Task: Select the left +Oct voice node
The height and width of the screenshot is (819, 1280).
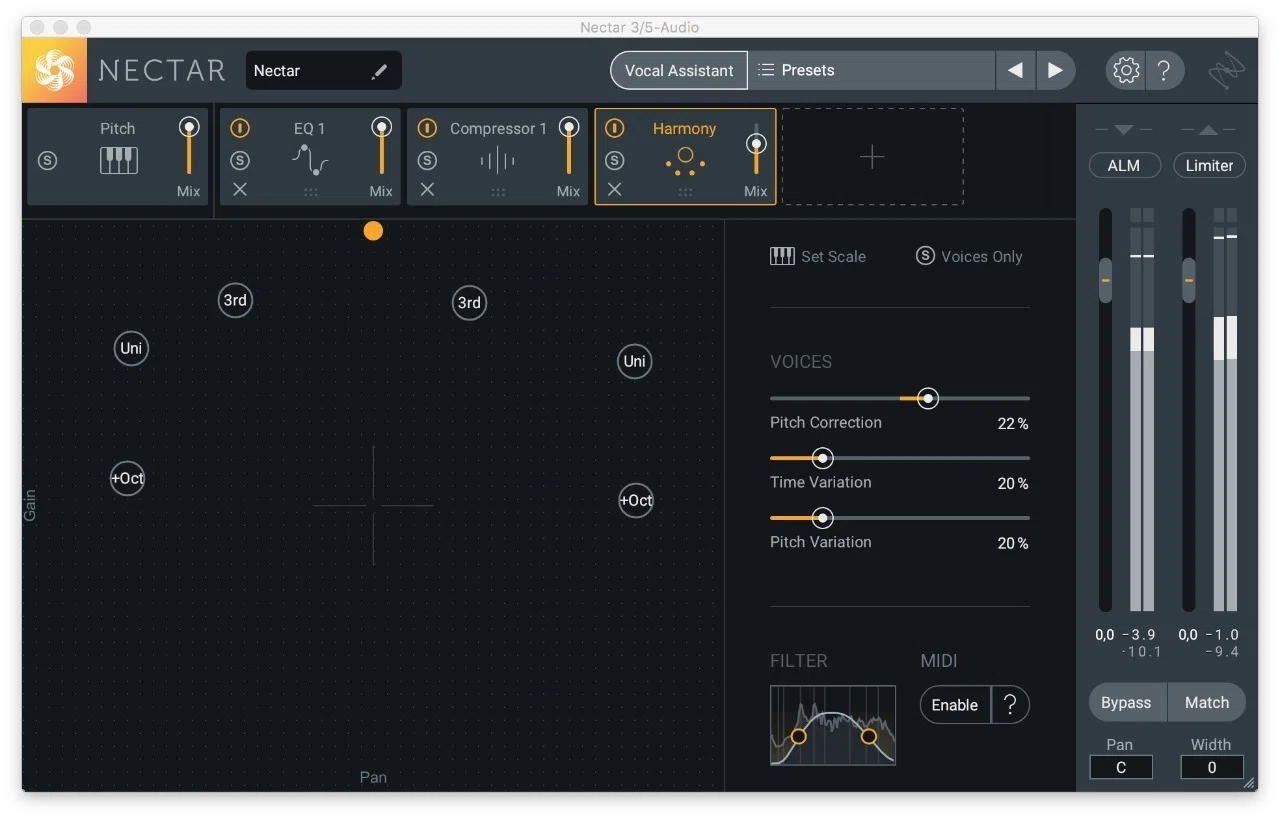Action: [x=128, y=478]
